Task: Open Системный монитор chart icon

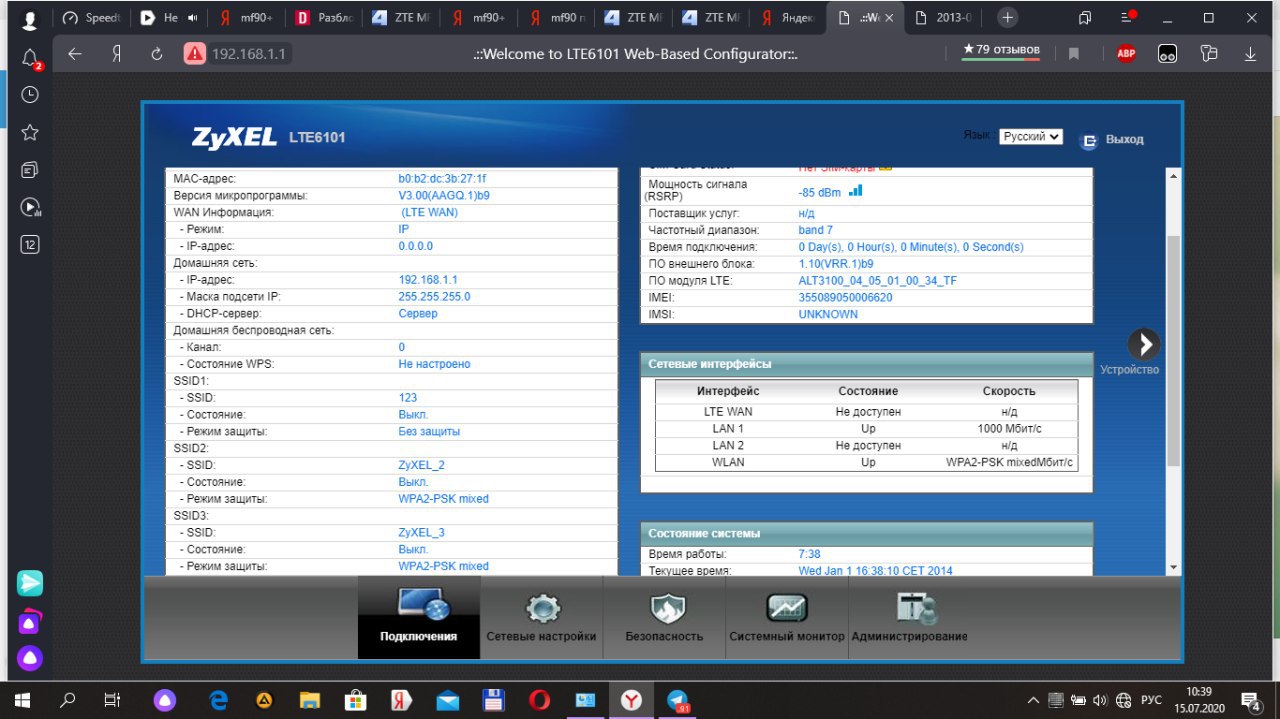Action: [787, 607]
